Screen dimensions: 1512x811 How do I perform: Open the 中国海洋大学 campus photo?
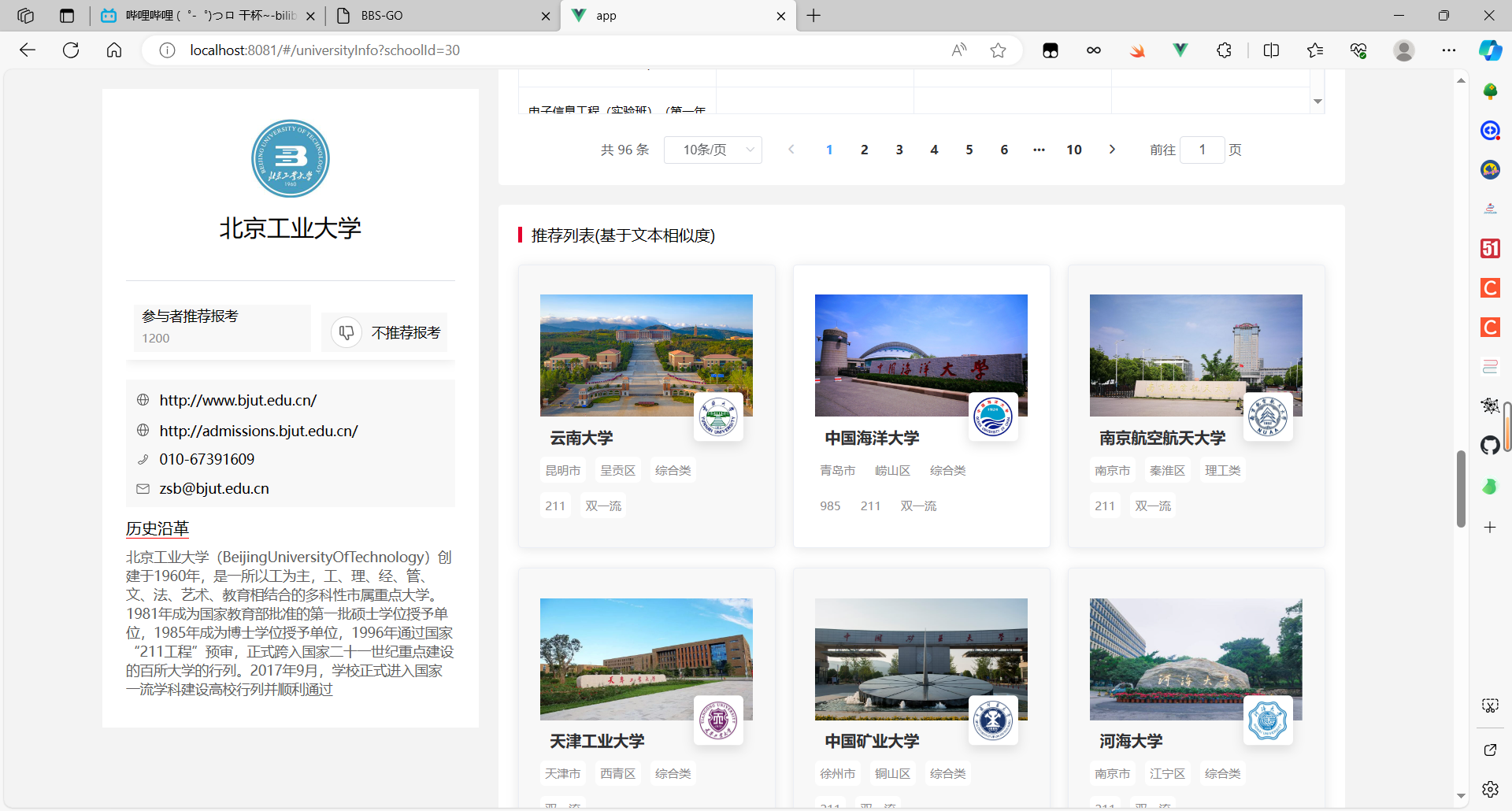pyautogui.click(x=921, y=355)
